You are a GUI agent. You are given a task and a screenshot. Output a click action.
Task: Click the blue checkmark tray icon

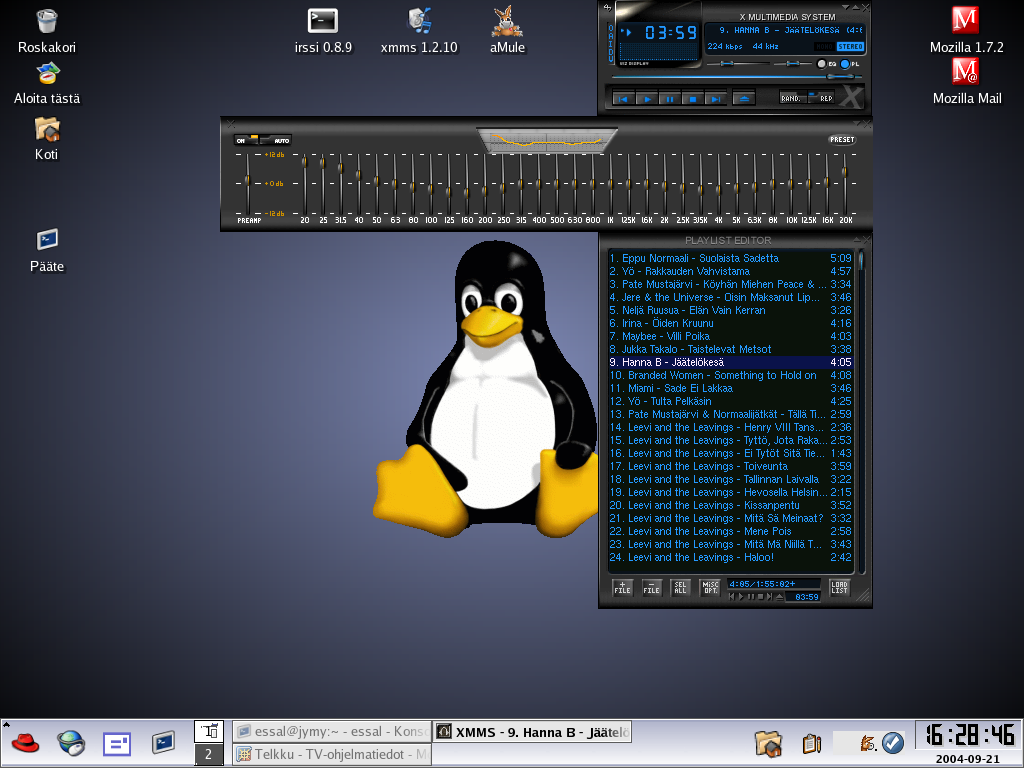pos(893,743)
